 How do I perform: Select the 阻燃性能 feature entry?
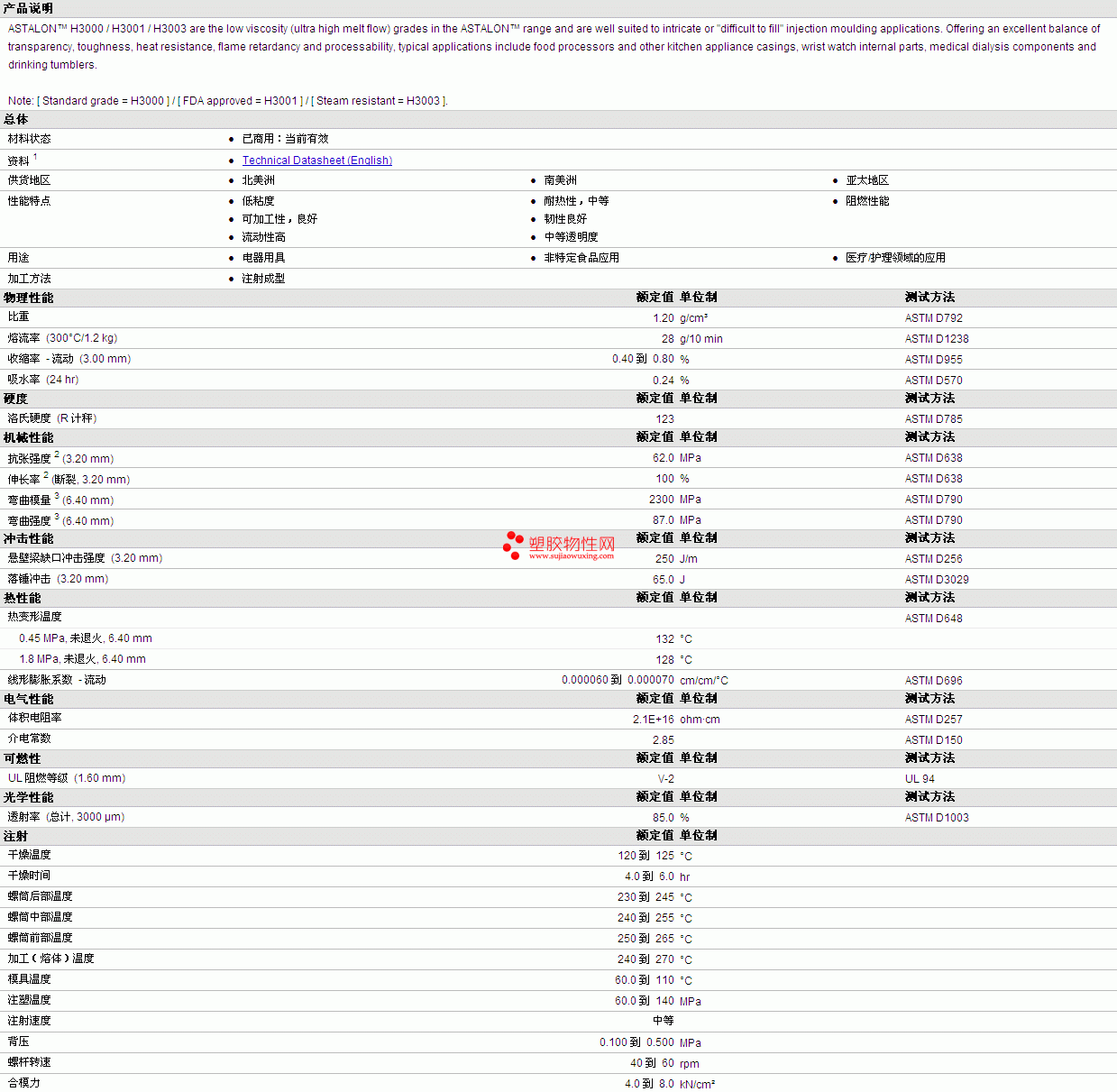tap(867, 201)
